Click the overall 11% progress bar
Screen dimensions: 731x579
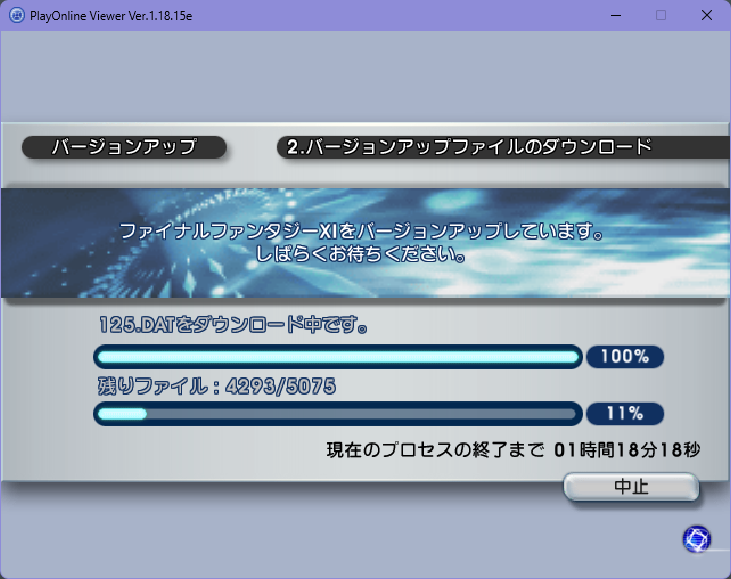(338, 414)
